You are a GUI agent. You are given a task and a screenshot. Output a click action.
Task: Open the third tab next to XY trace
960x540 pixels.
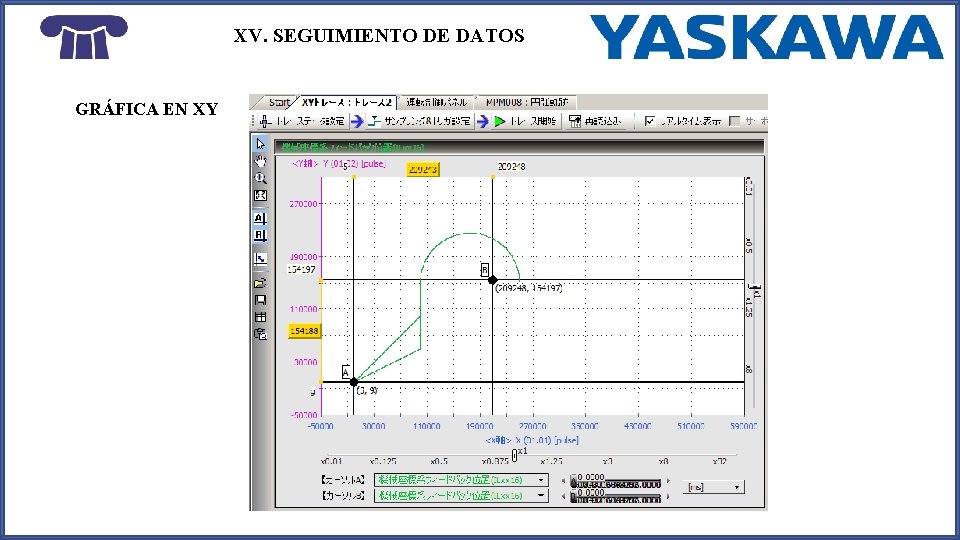[x=436, y=102]
